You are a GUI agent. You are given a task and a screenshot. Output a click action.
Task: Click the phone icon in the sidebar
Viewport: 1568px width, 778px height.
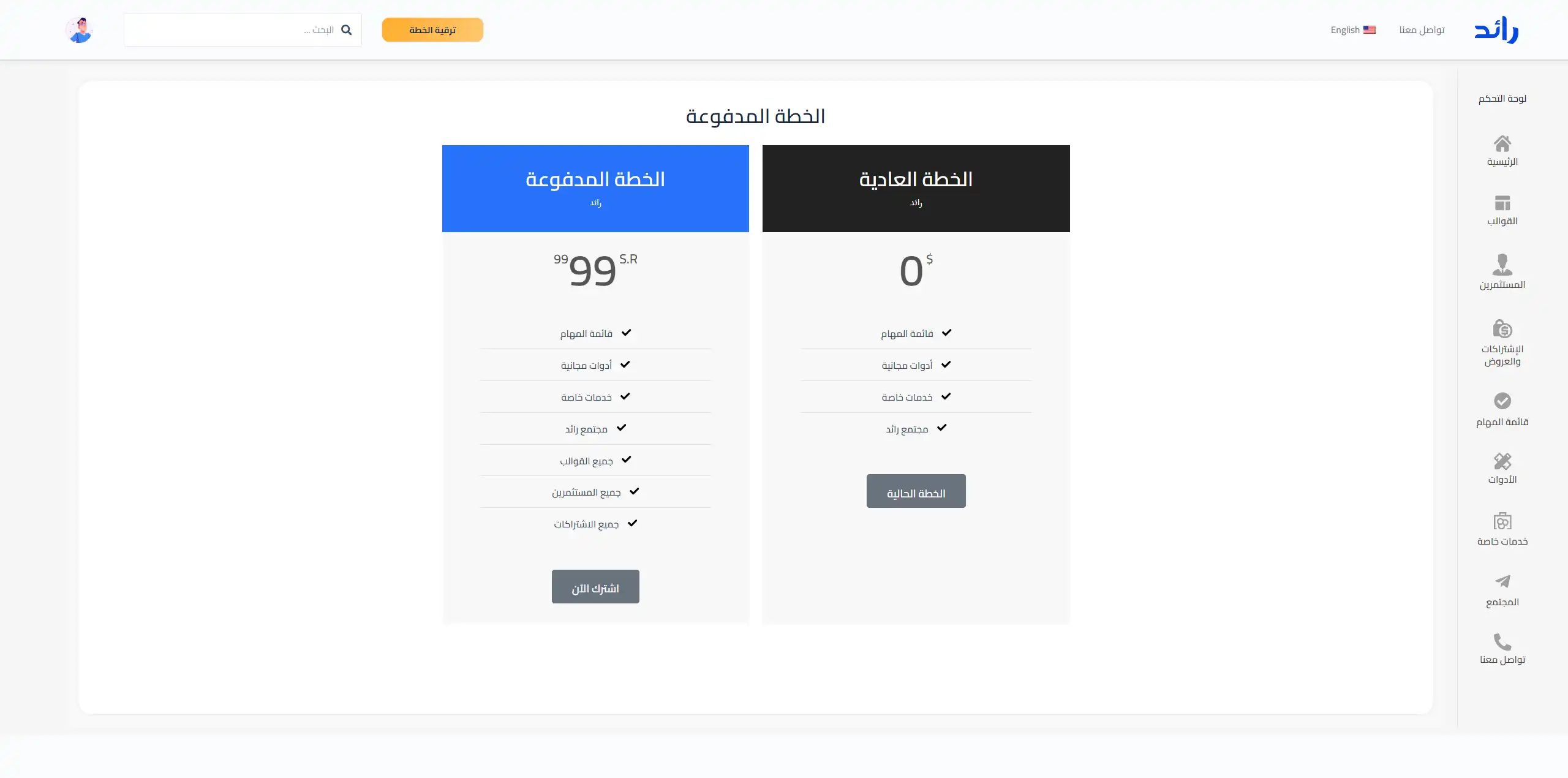(1502, 641)
